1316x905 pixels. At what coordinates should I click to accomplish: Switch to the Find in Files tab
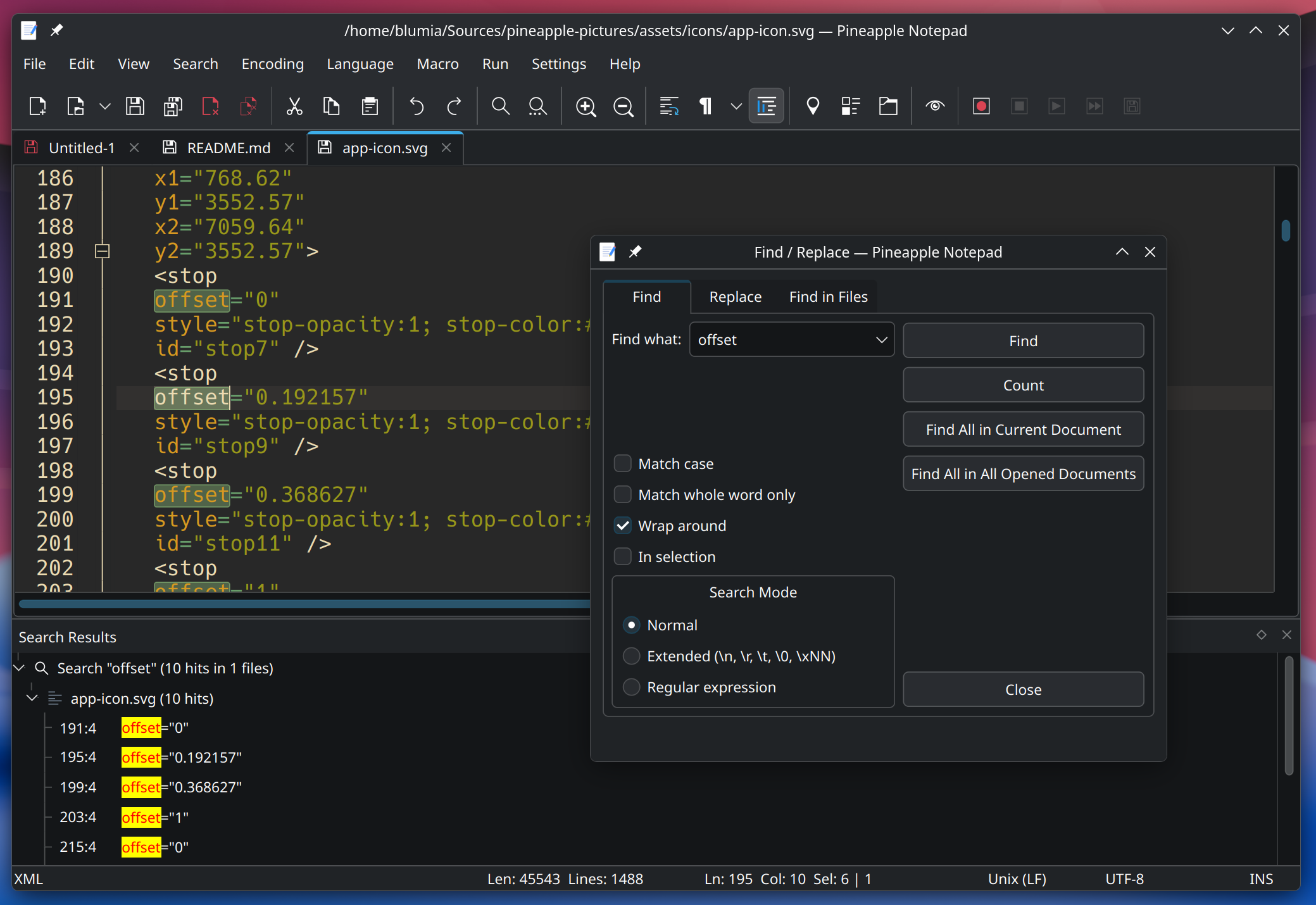(x=828, y=297)
